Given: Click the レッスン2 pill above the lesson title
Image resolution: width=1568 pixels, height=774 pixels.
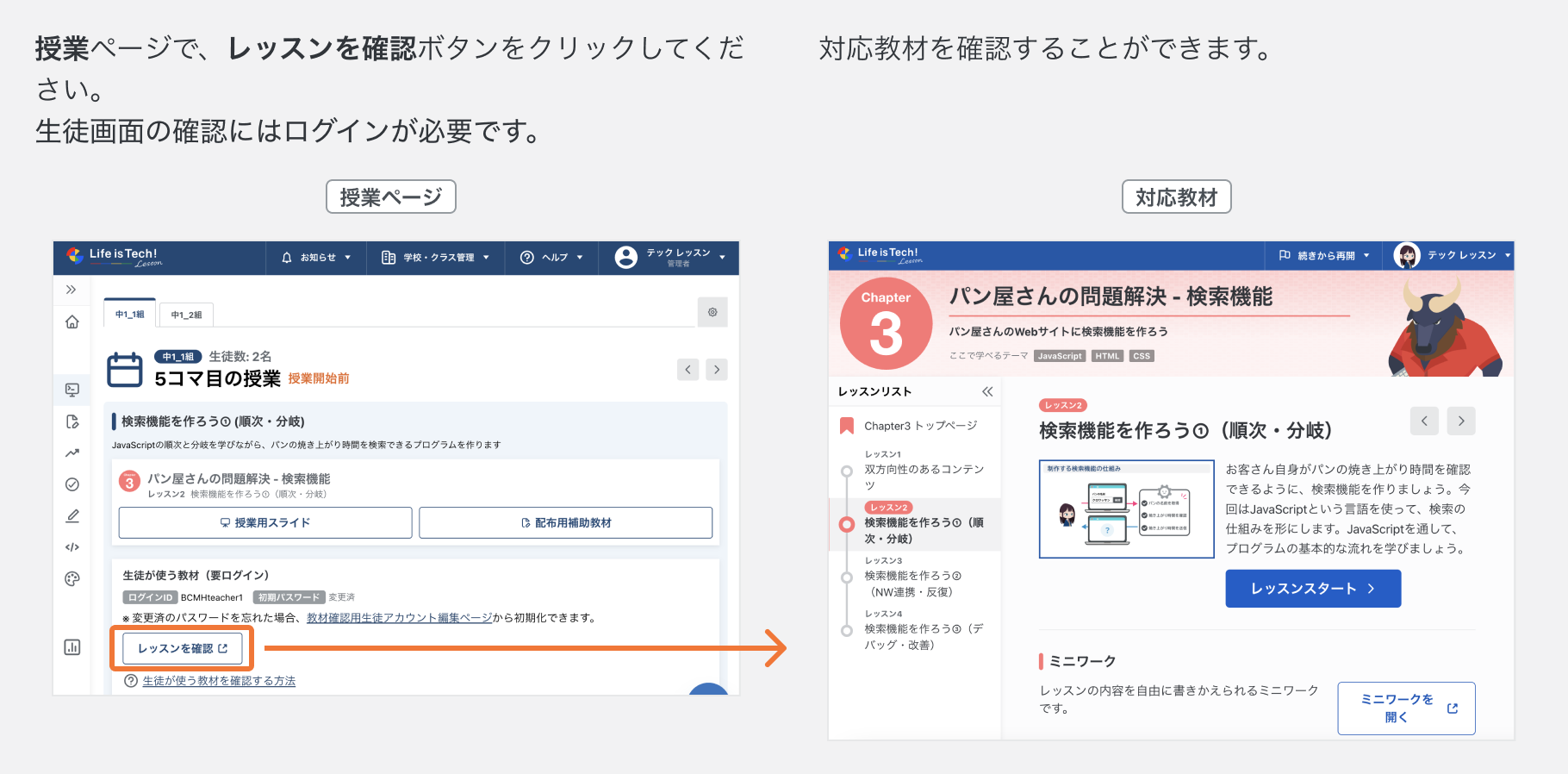Looking at the screenshot, I should click(x=1063, y=405).
